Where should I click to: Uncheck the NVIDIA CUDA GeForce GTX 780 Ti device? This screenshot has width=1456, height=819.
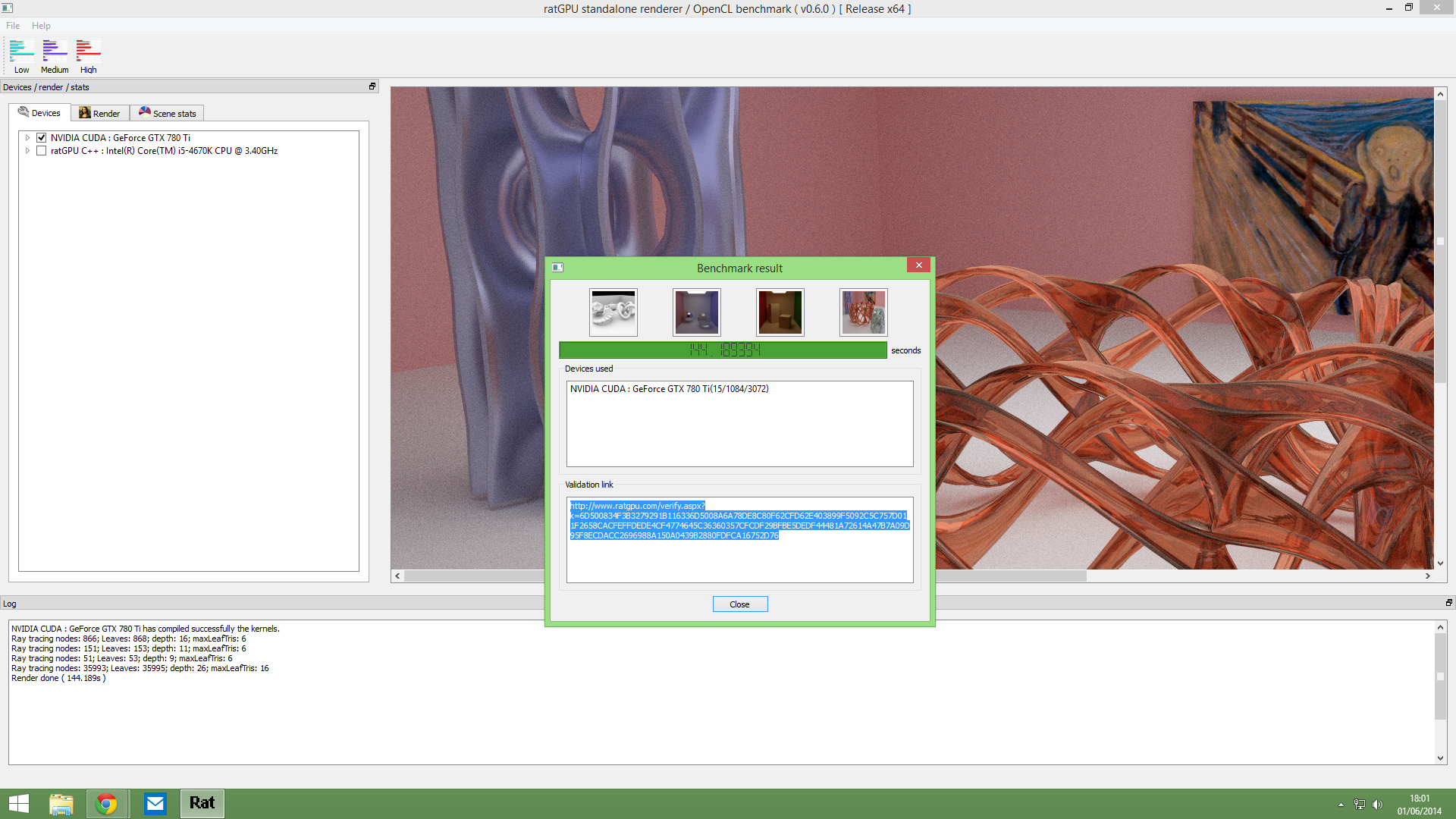click(x=42, y=138)
